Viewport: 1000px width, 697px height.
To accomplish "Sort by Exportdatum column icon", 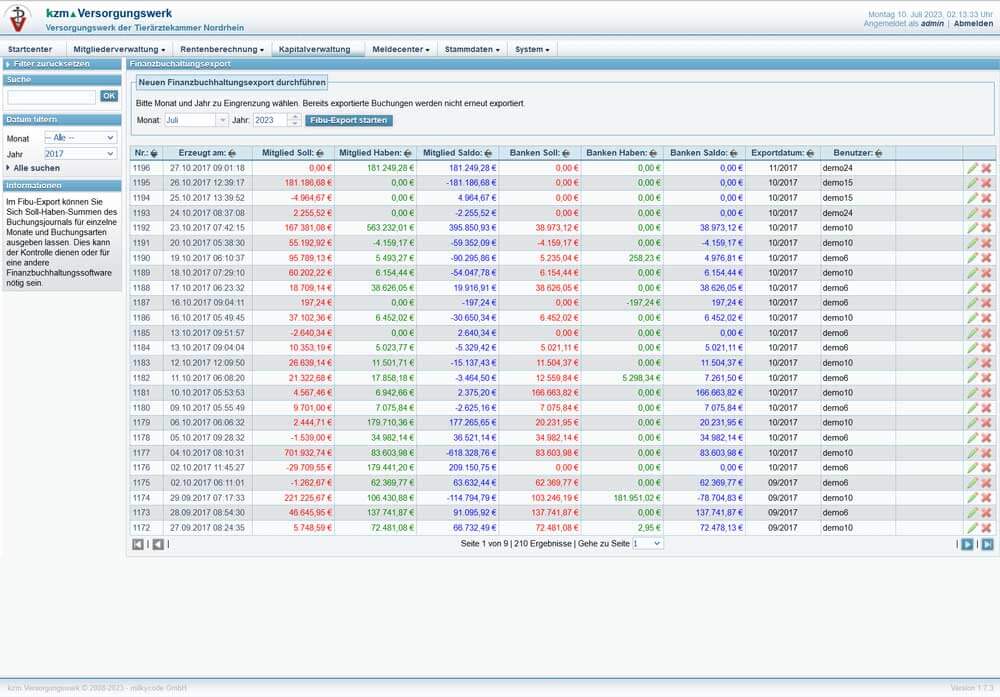I will [810, 153].
